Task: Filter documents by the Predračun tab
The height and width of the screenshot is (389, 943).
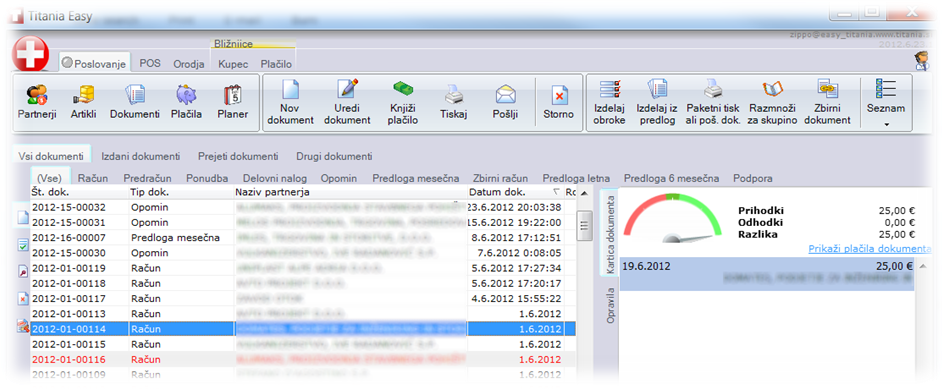Action: click(147, 179)
